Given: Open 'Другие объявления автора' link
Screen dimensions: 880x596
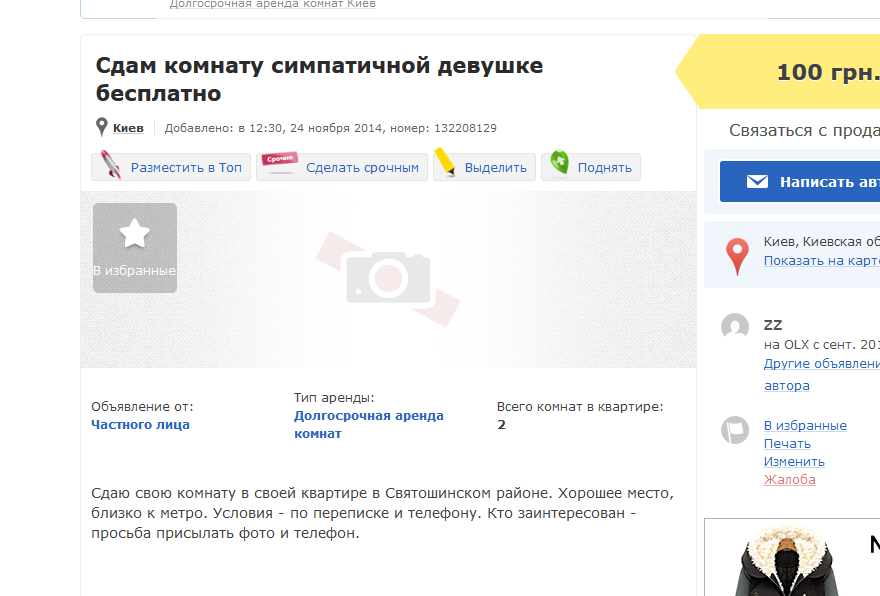Looking at the screenshot, I should (x=822, y=364).
